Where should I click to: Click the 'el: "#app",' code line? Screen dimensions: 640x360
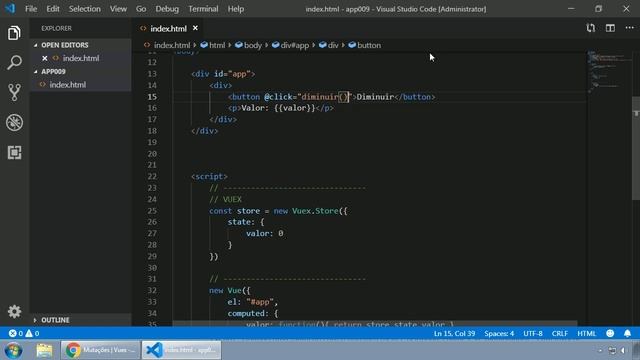[x=253, y=302]
